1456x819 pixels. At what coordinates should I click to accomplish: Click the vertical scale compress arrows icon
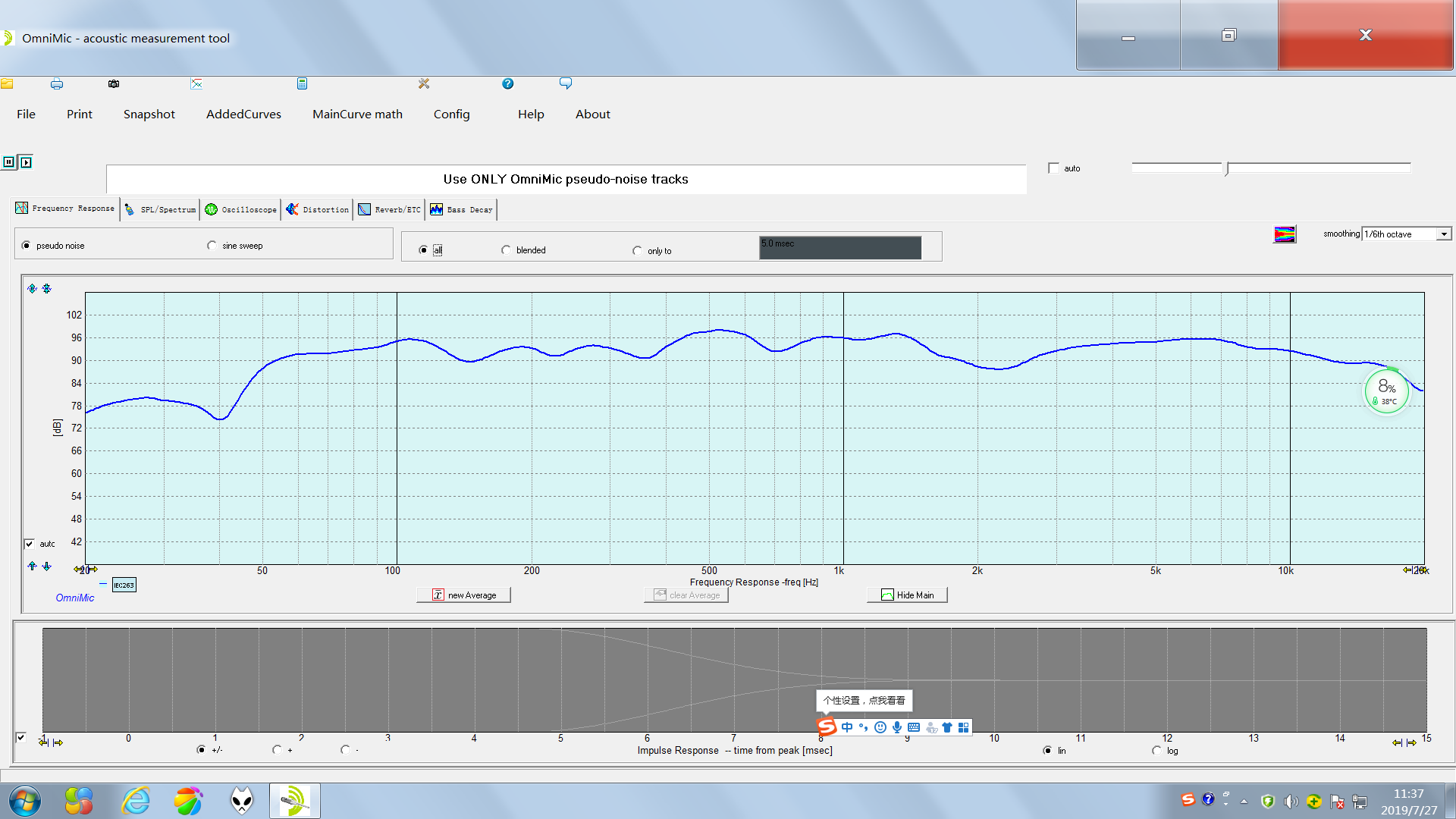tap(47, 288)
